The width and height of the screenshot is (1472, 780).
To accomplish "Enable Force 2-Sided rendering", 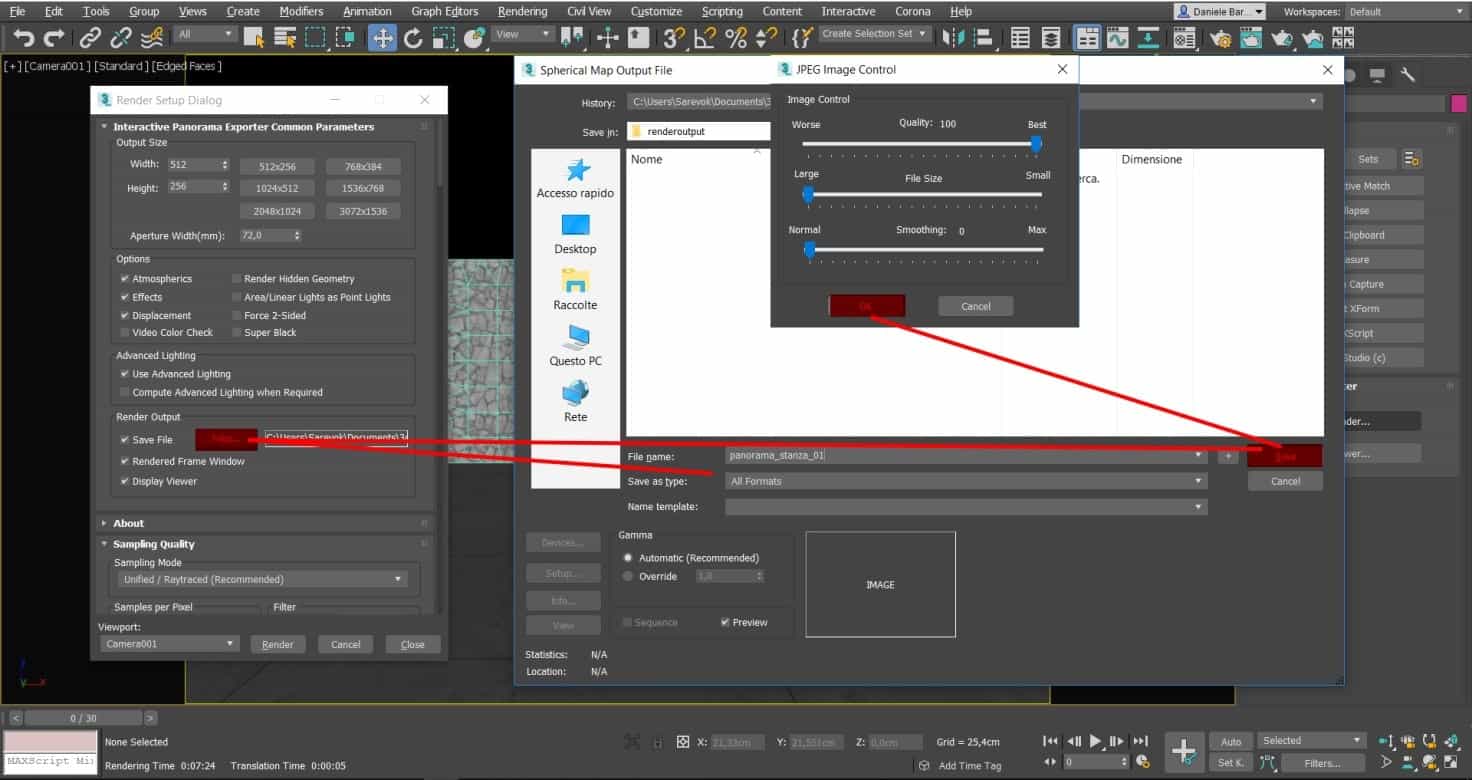I will (x=238, y=315).
